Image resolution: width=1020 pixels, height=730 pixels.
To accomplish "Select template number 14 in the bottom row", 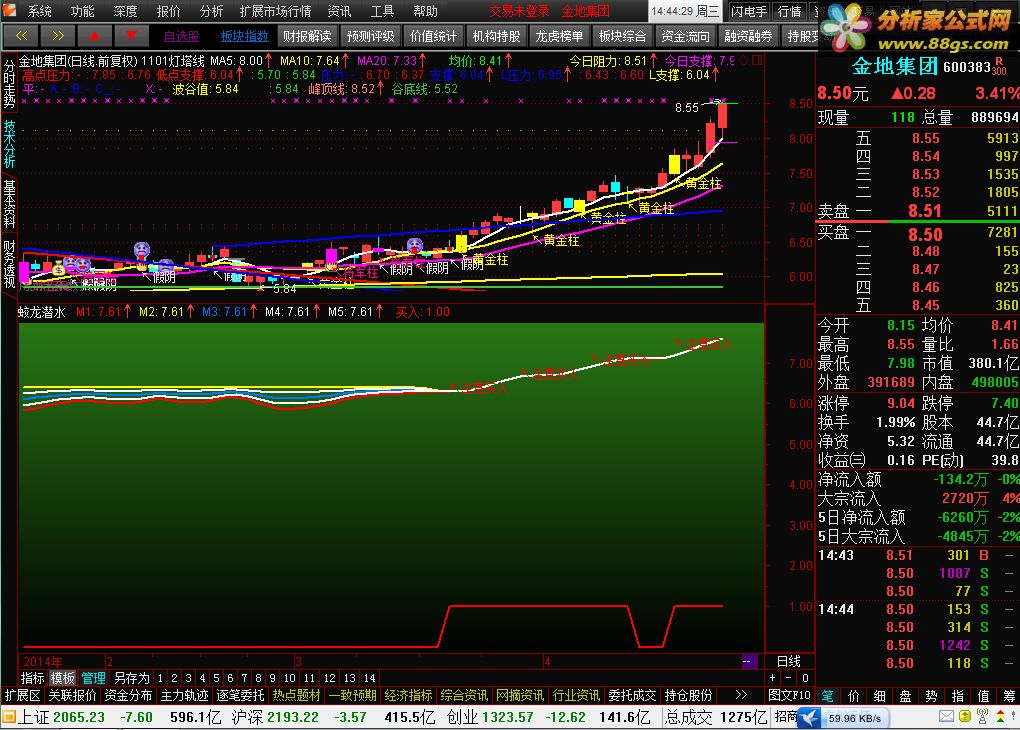I will (x=369, y=678).
